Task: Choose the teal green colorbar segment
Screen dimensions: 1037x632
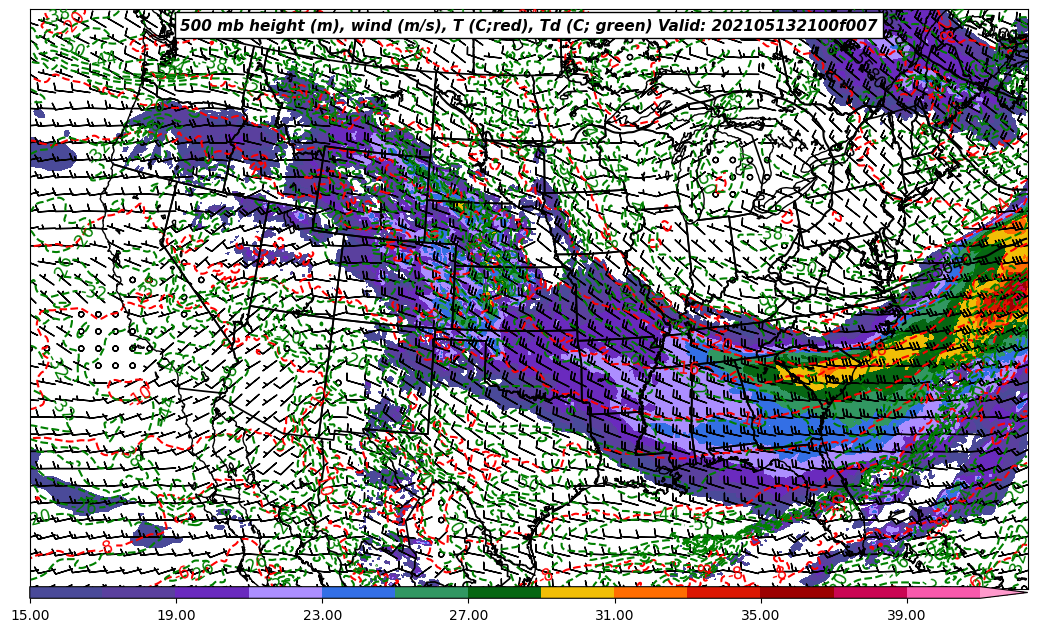Action: [x=431, y=593]
